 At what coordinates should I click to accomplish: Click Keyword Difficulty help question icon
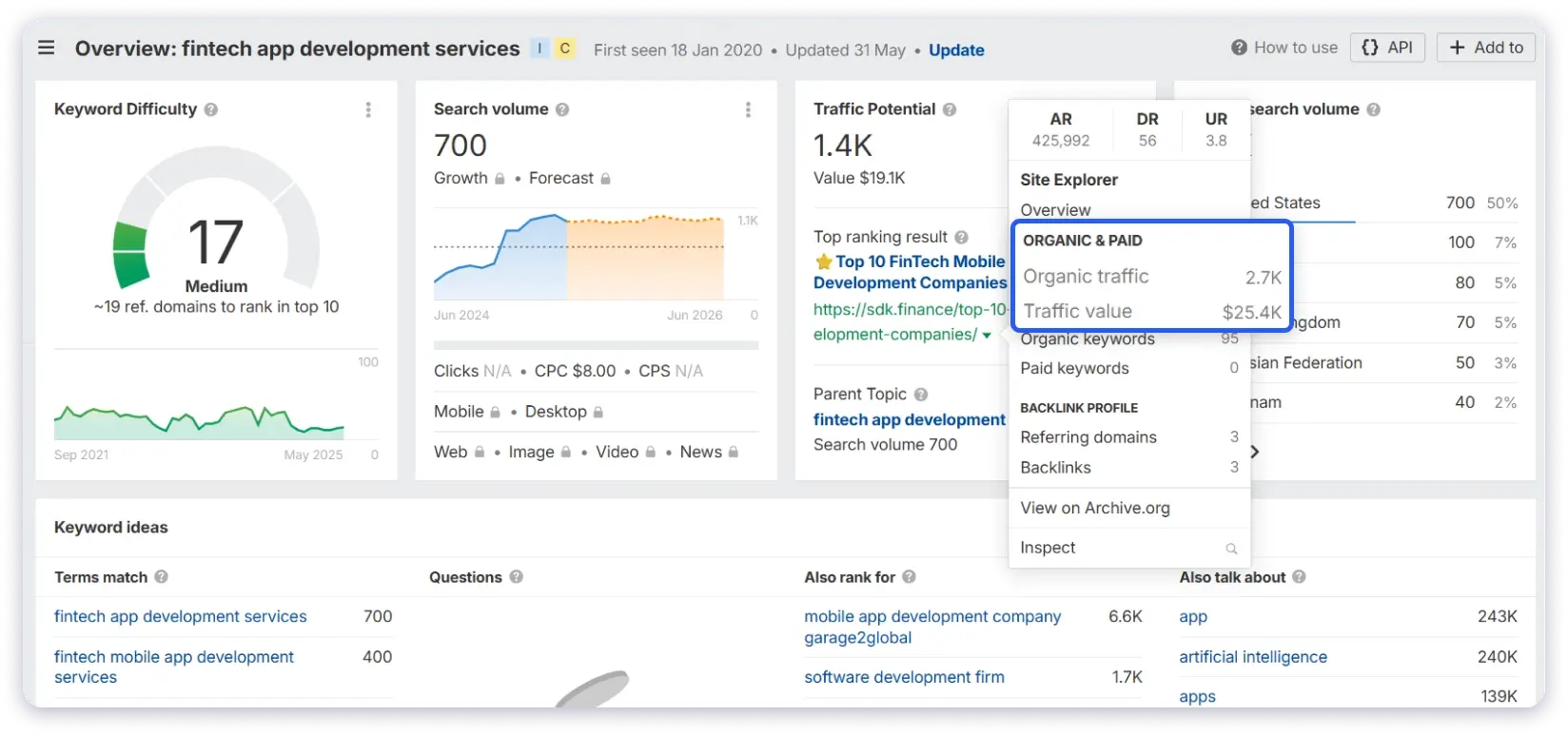coord(211,109)
